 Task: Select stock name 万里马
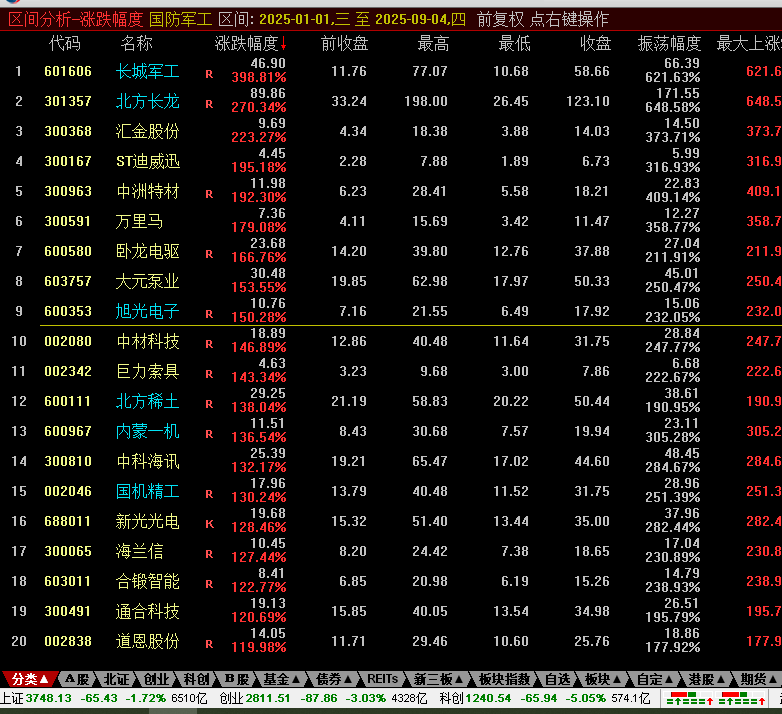coord(139,221)
